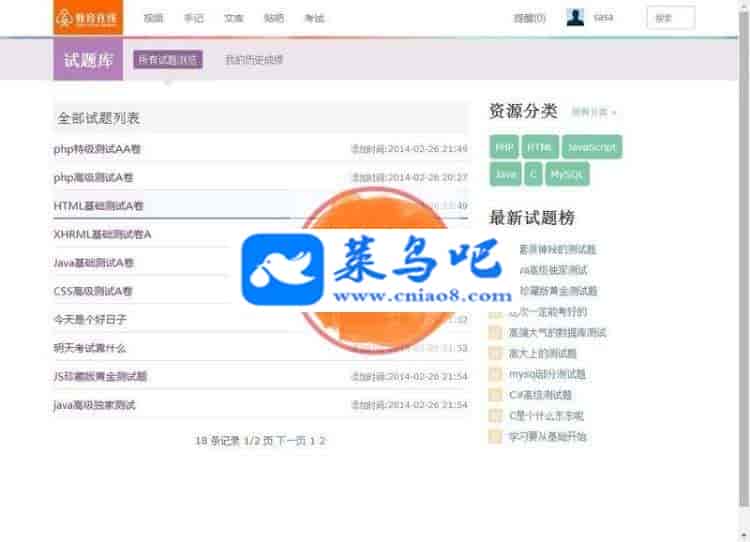Open the sasa username link

point(603,18)
